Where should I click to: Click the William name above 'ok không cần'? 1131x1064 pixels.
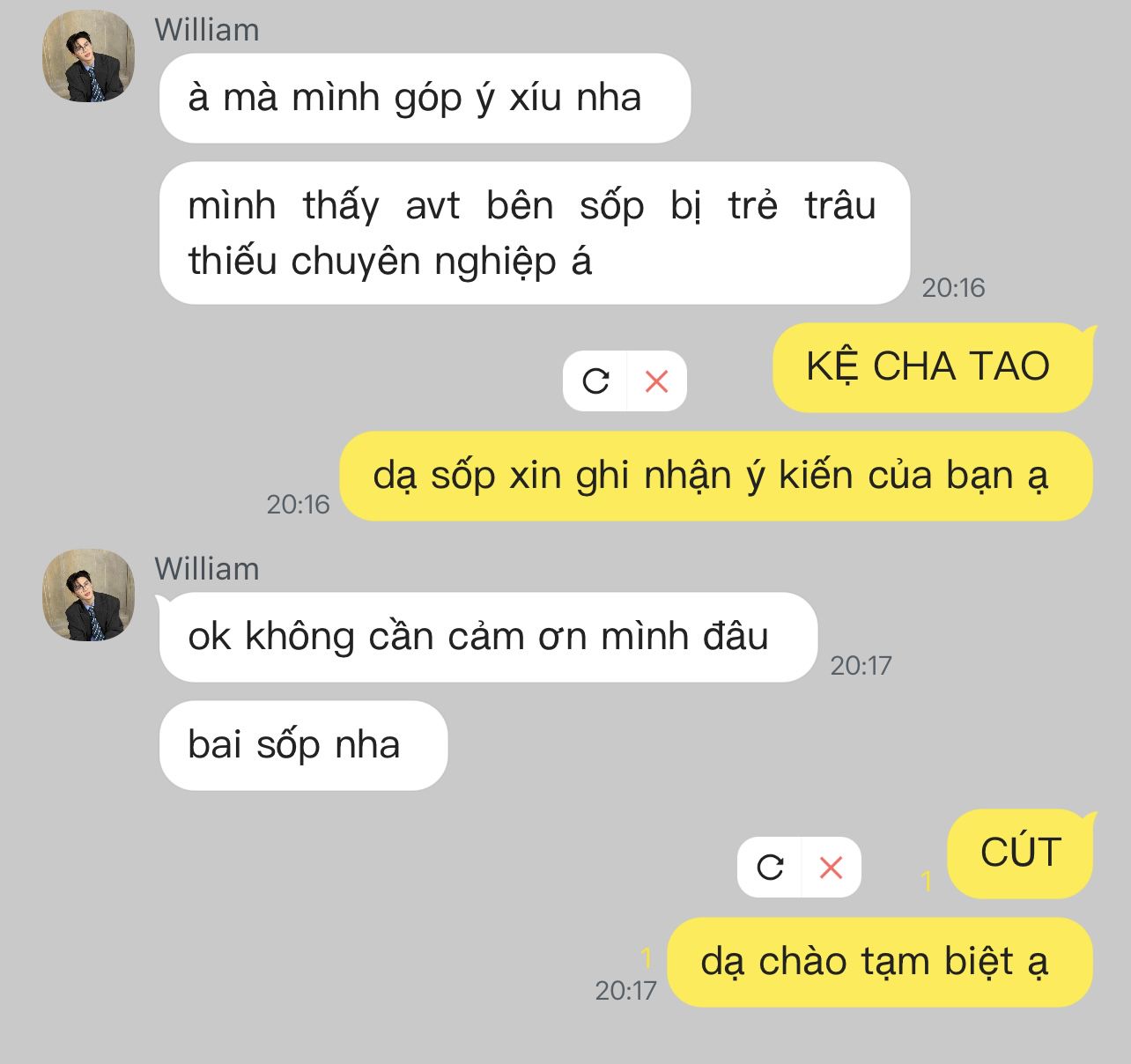(207, 569)
